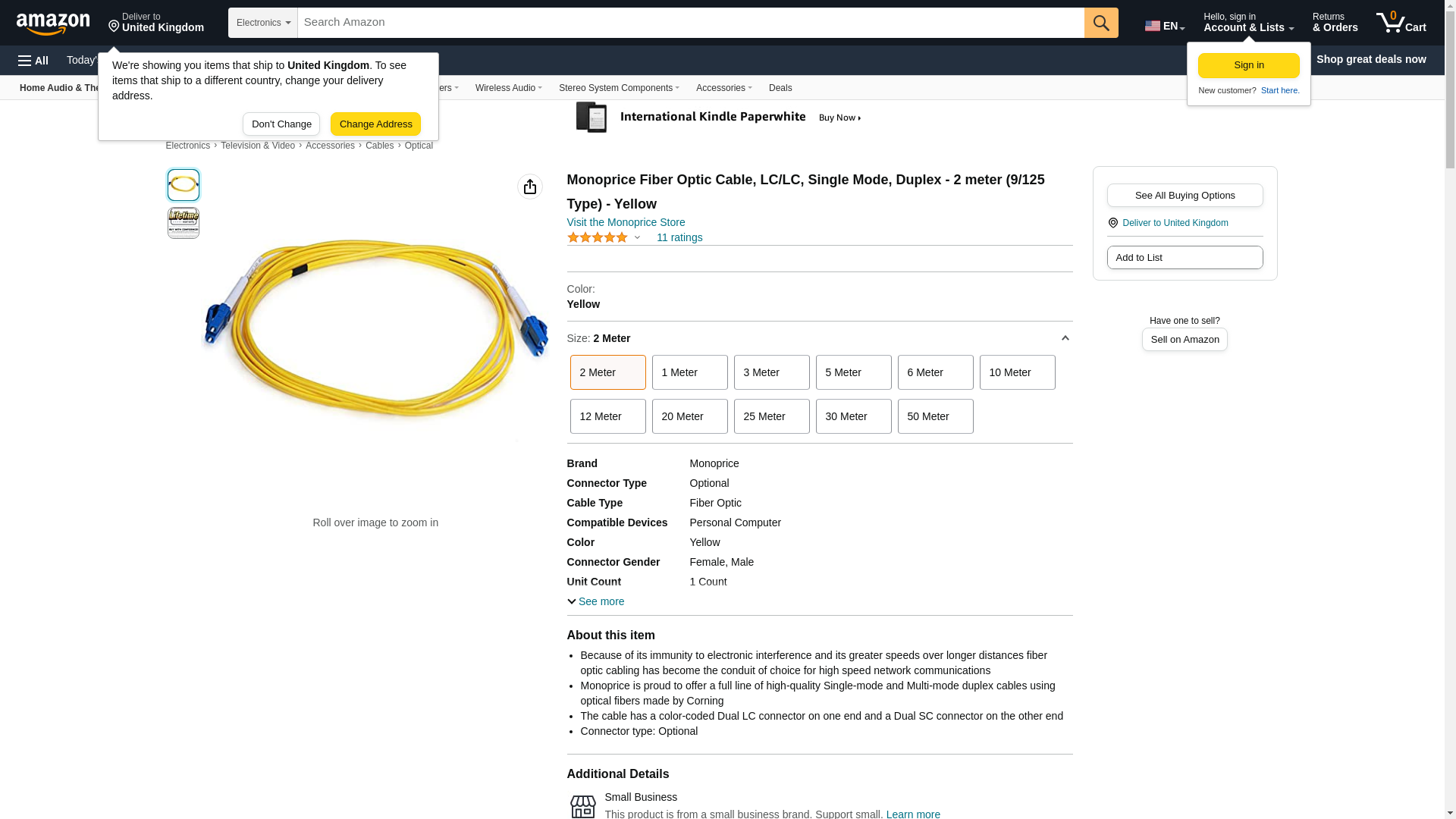The width and height of the screenshot is (1456, 819).
Task: Select the 3 Meter size option
Action: 770,372
